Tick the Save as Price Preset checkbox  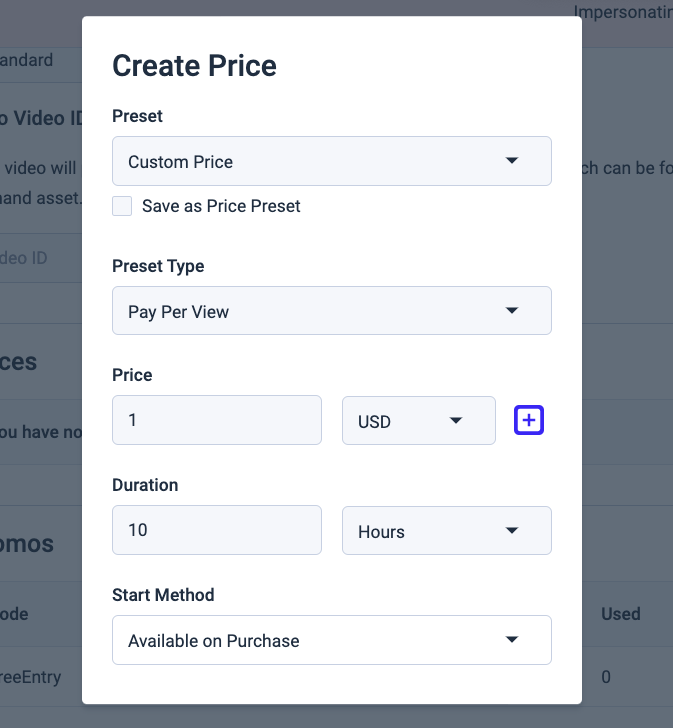[x=122, y=206]
